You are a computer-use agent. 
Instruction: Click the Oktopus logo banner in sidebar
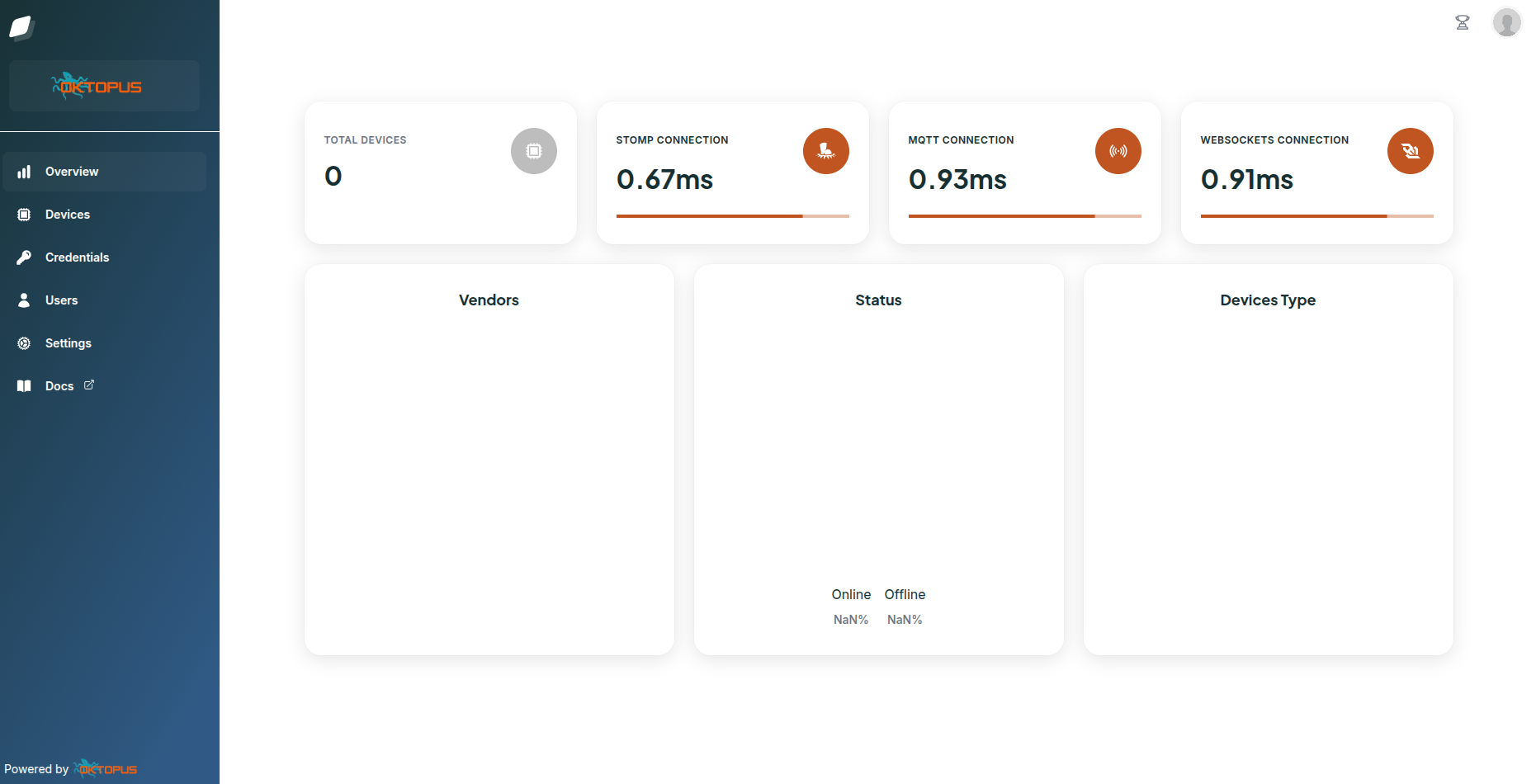[104, 86]
